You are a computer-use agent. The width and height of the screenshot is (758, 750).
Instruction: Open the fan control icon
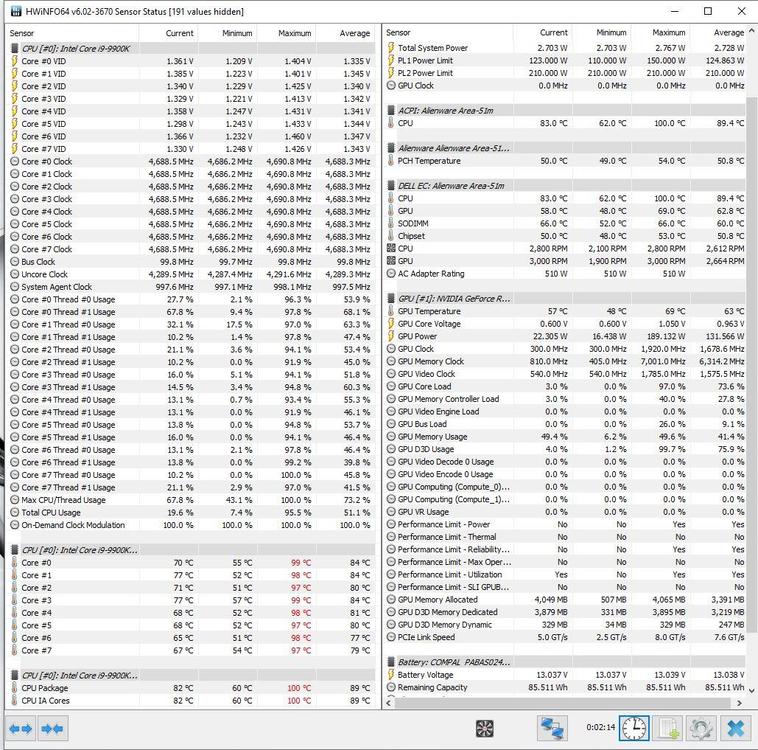click(485, 729)
